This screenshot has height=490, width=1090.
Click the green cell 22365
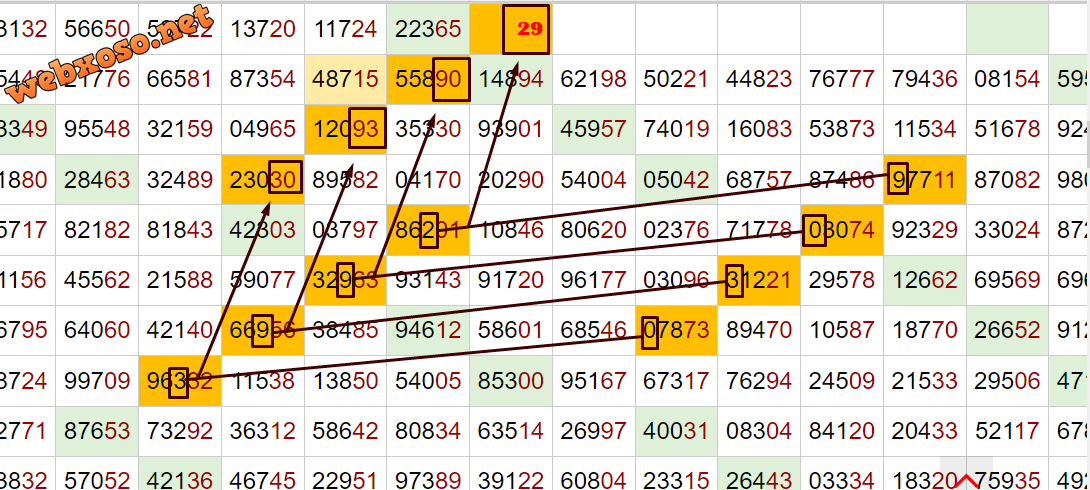[x=428, y=28]
